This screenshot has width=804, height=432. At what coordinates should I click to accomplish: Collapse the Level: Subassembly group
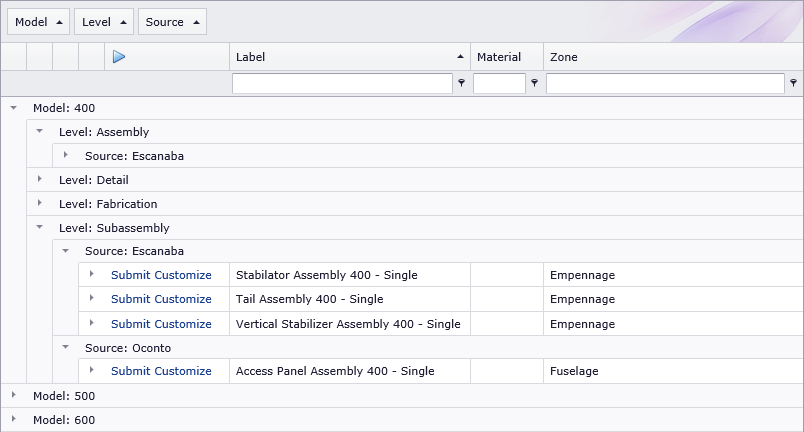click(x=39, y=228)
